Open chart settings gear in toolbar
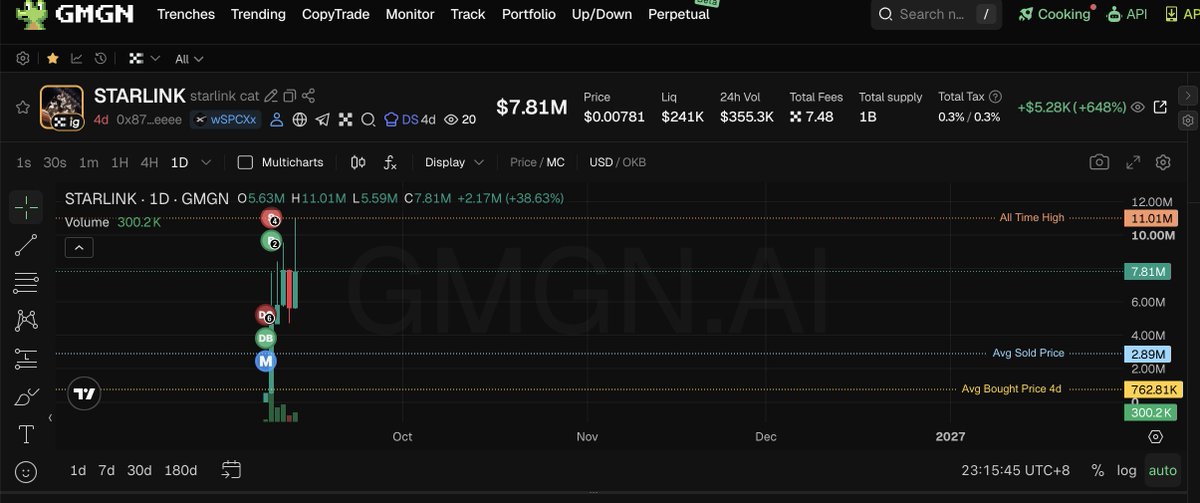 point(1163,162)
